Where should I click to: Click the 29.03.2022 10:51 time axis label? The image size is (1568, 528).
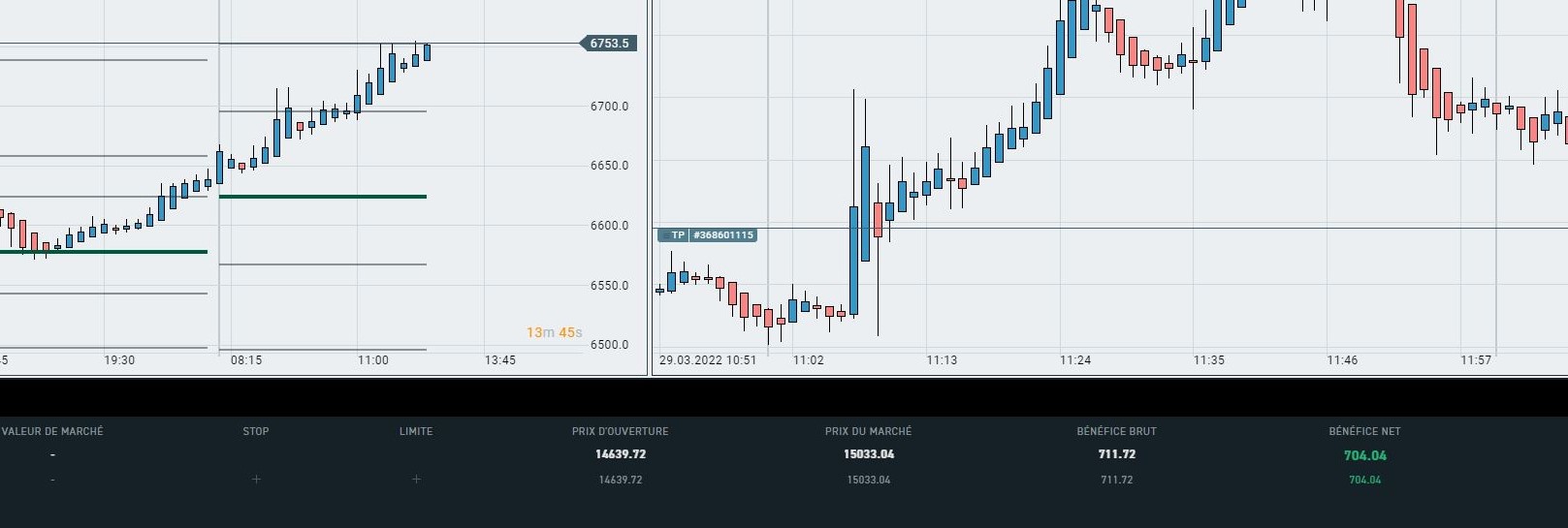[x=708, y=360]
